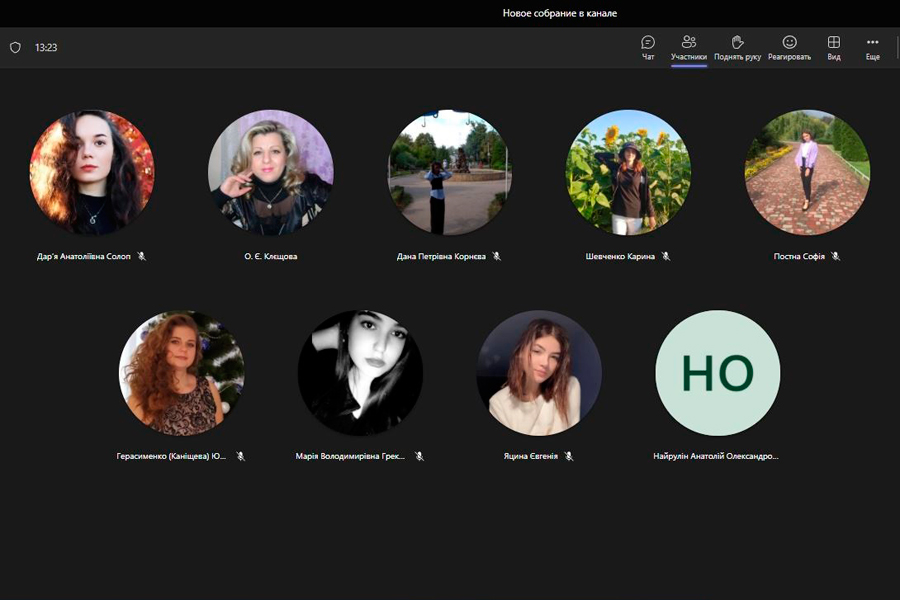Click muted microphone icon beside Постна Софія
900x600 pixels.
click(836, 256)
